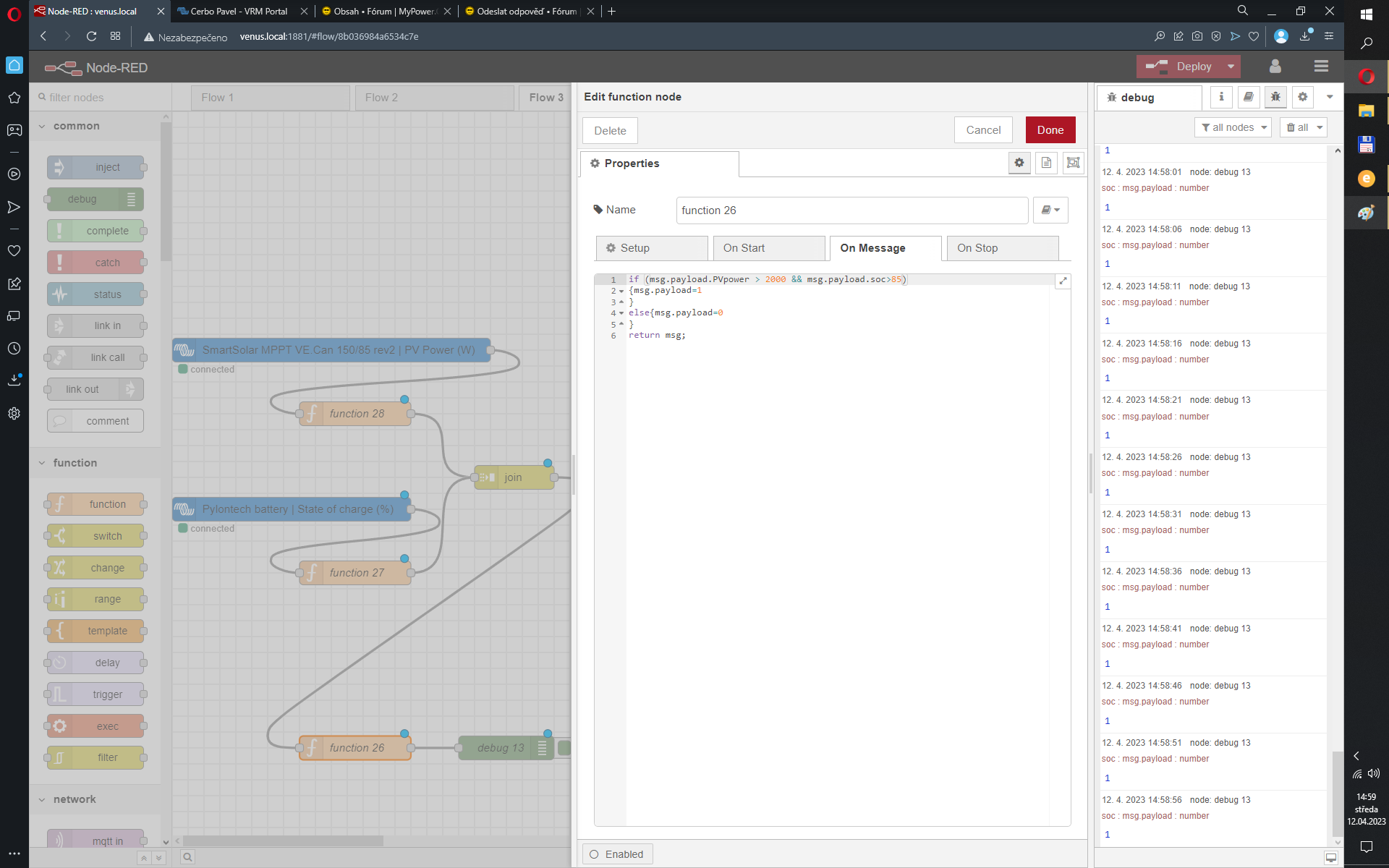
Task: Open node description document icon
Action: (x=1046, y=163)
